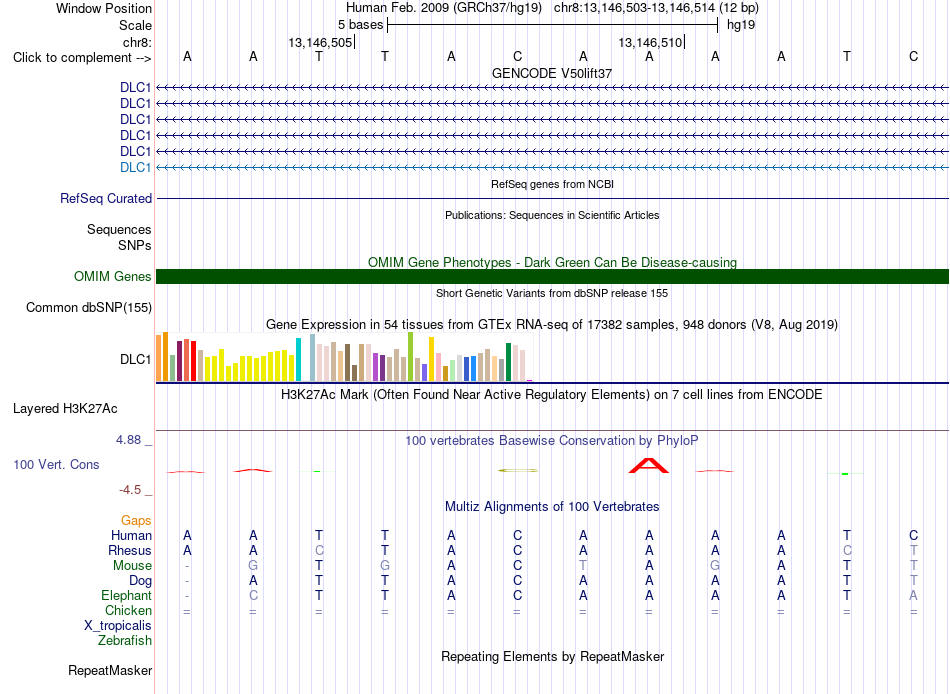
Task: Click the Common dbSNP(155) track label
Action: 89,307
